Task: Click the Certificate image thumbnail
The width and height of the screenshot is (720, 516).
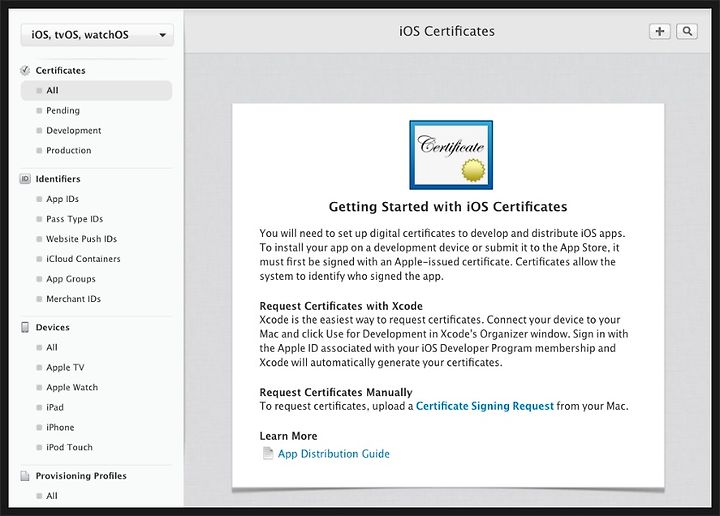Action: pyautogui.click(x=451, y=155)
